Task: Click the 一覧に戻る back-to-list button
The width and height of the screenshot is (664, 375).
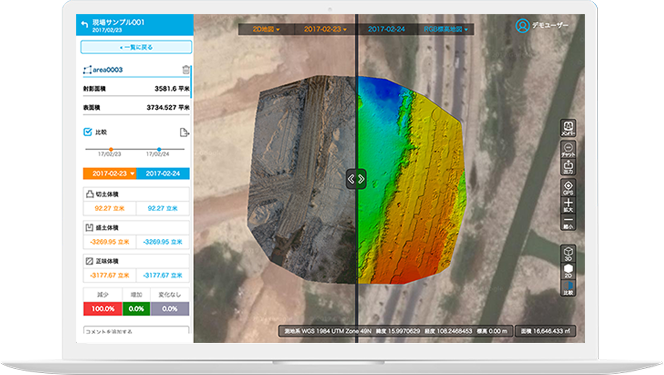Action: [x=136, y=47]
